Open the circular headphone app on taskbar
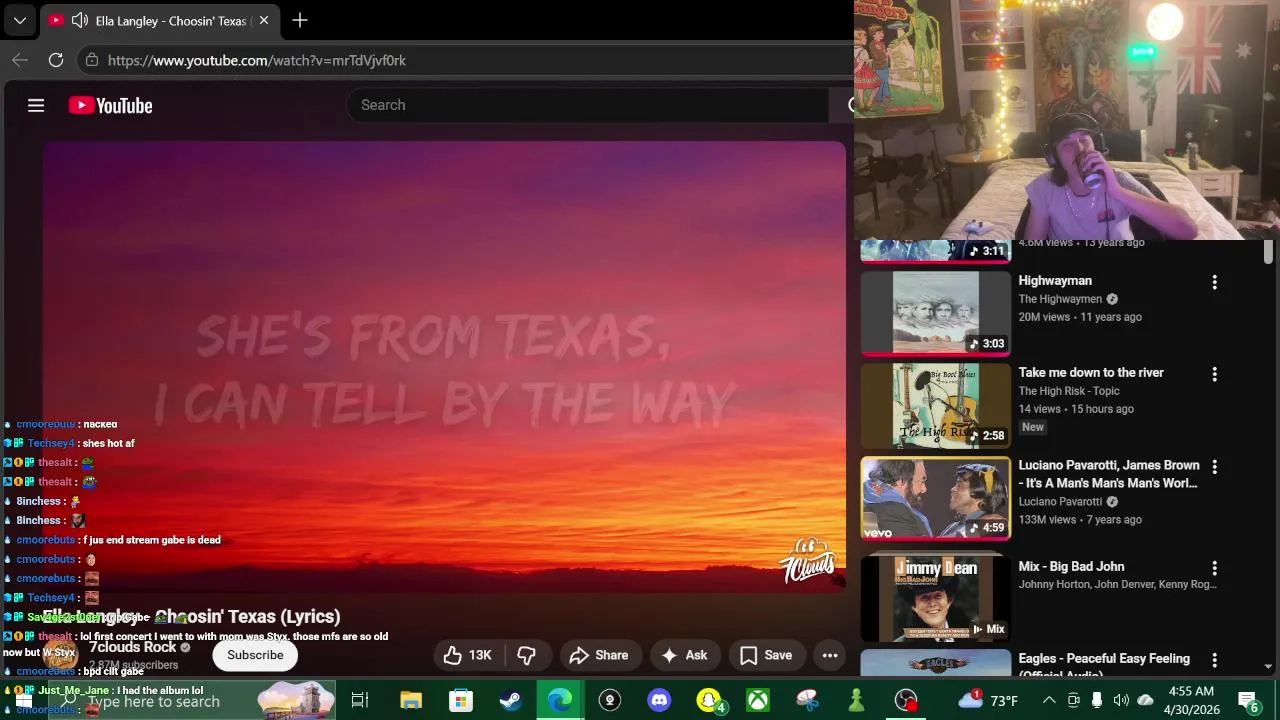The width and height of the screenshot is (1280, 720). [x=610, y=700]
